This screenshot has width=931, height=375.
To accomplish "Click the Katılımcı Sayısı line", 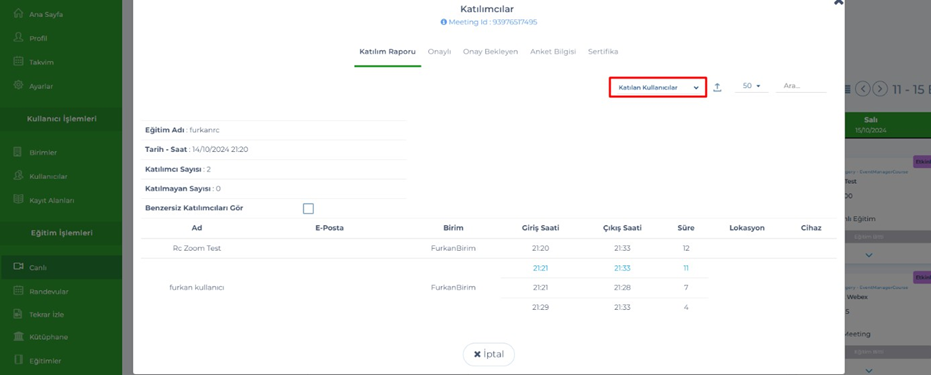I will pos(178,169).
